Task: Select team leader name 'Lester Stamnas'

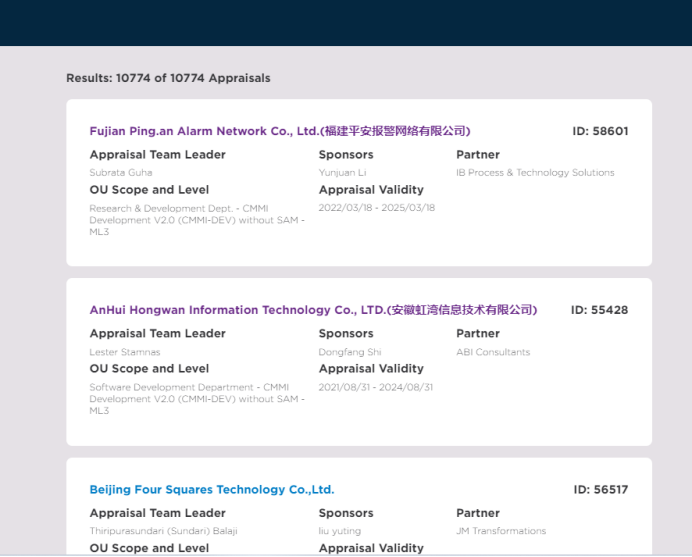Action: pyautogui.click(x=125, y=352)
